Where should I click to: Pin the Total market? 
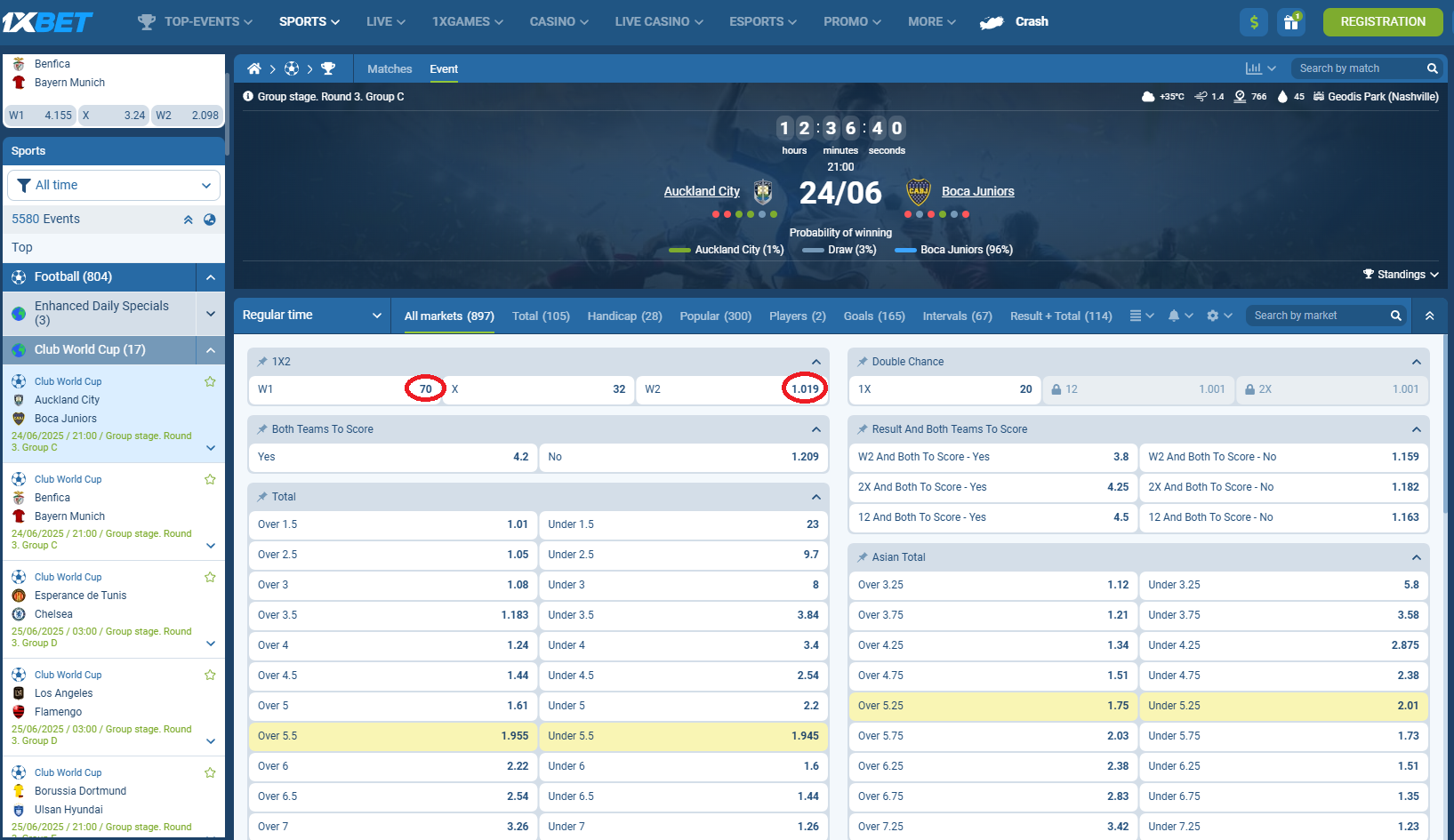(262, 497)
